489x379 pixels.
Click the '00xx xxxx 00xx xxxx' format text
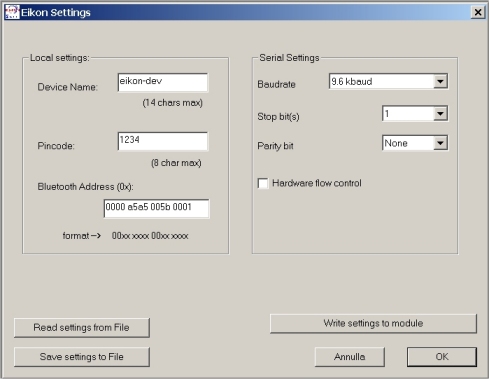coord(150,236)
